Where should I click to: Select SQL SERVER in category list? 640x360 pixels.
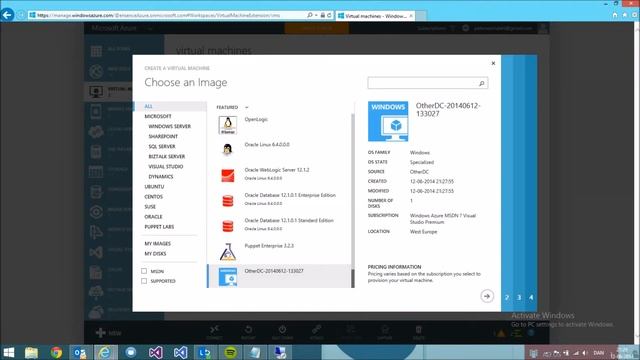[x=162, y=147]
